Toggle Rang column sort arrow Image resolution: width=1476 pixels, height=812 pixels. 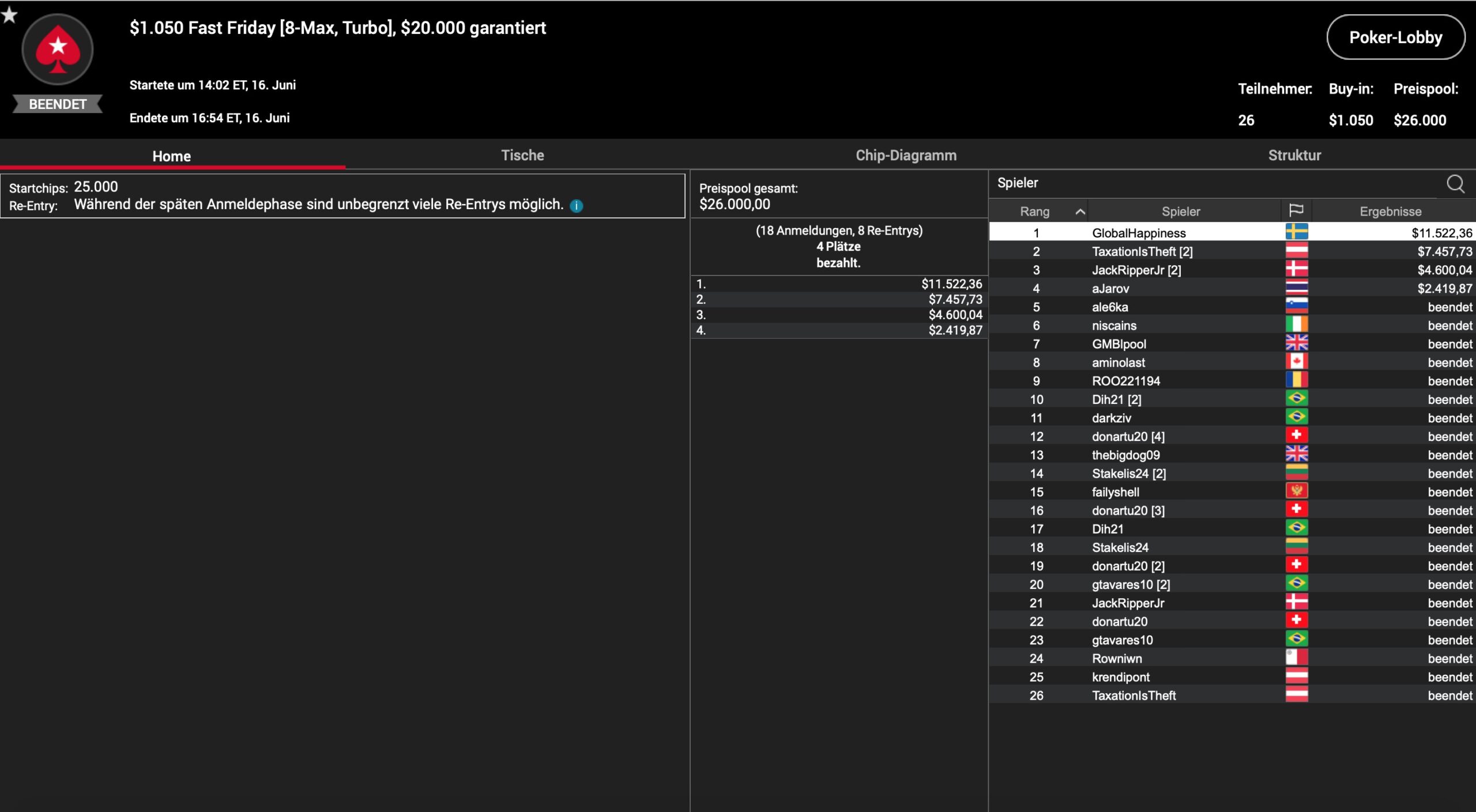pos(1080,212)
